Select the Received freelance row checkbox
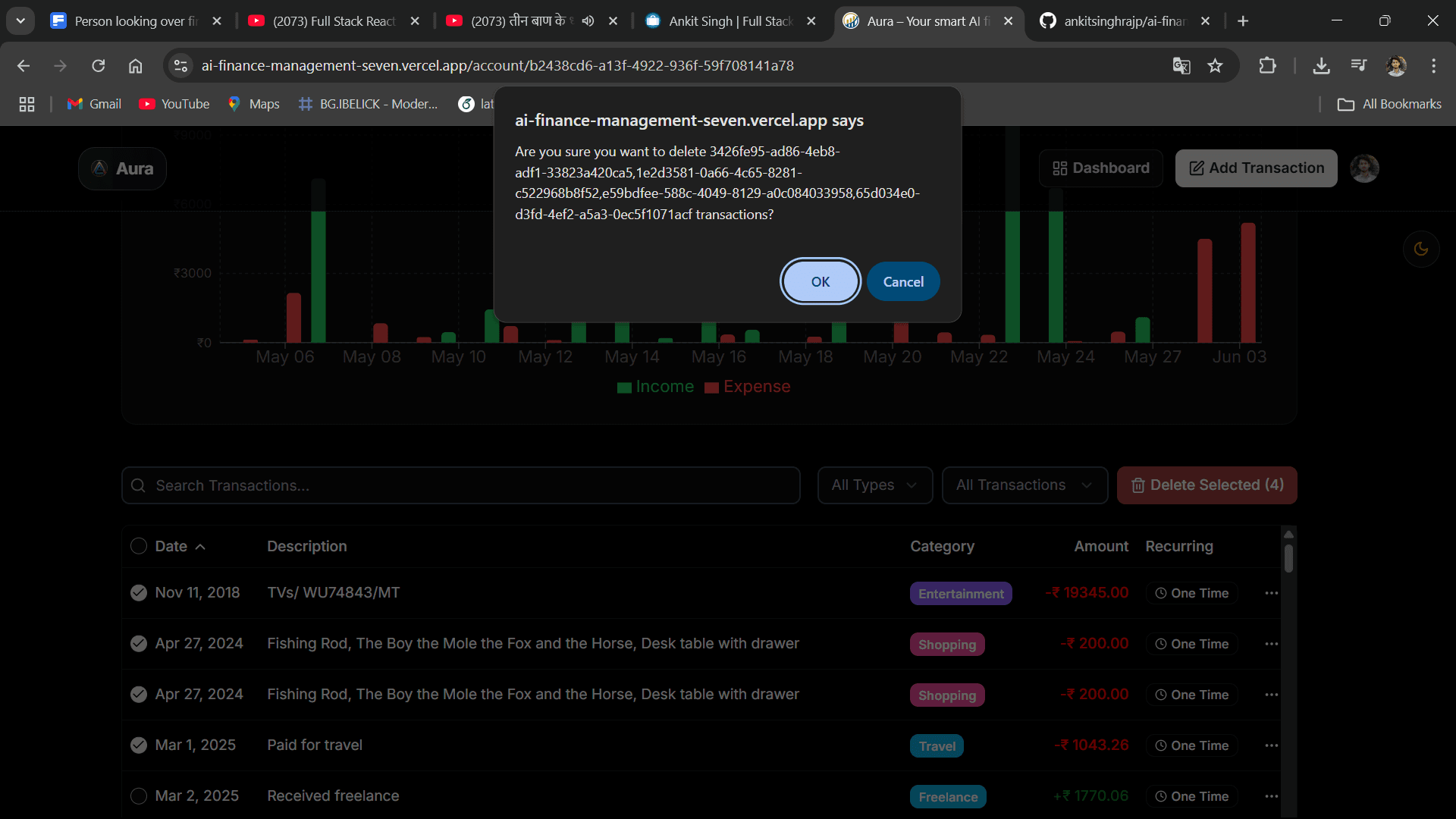Viewport: 1456px width, 819px height. (139, 796)
